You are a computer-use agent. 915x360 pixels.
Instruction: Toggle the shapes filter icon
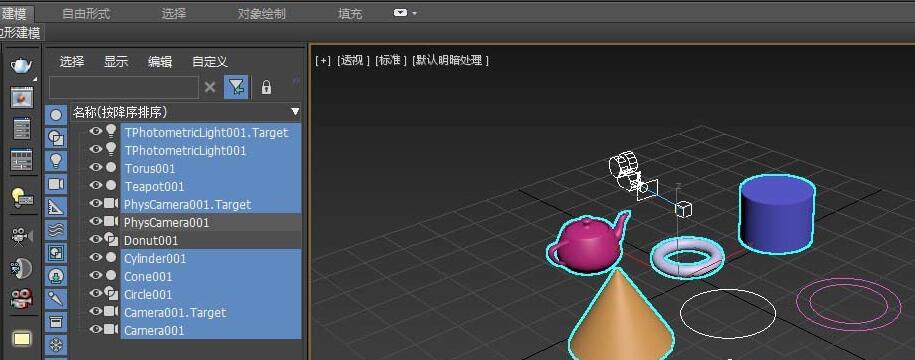click(56, 138)
